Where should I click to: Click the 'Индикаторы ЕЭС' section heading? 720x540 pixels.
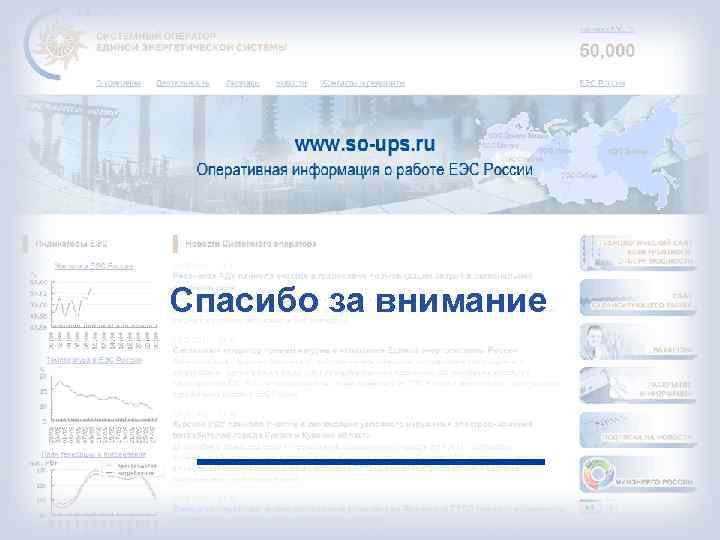(x=72, y=244)
